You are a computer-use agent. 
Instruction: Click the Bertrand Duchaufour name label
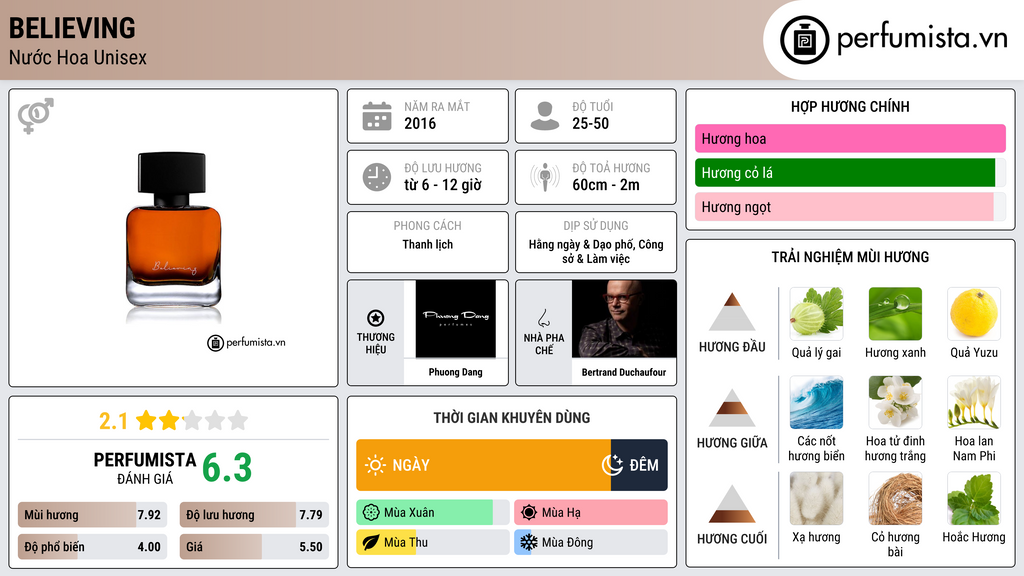point(624,372)
